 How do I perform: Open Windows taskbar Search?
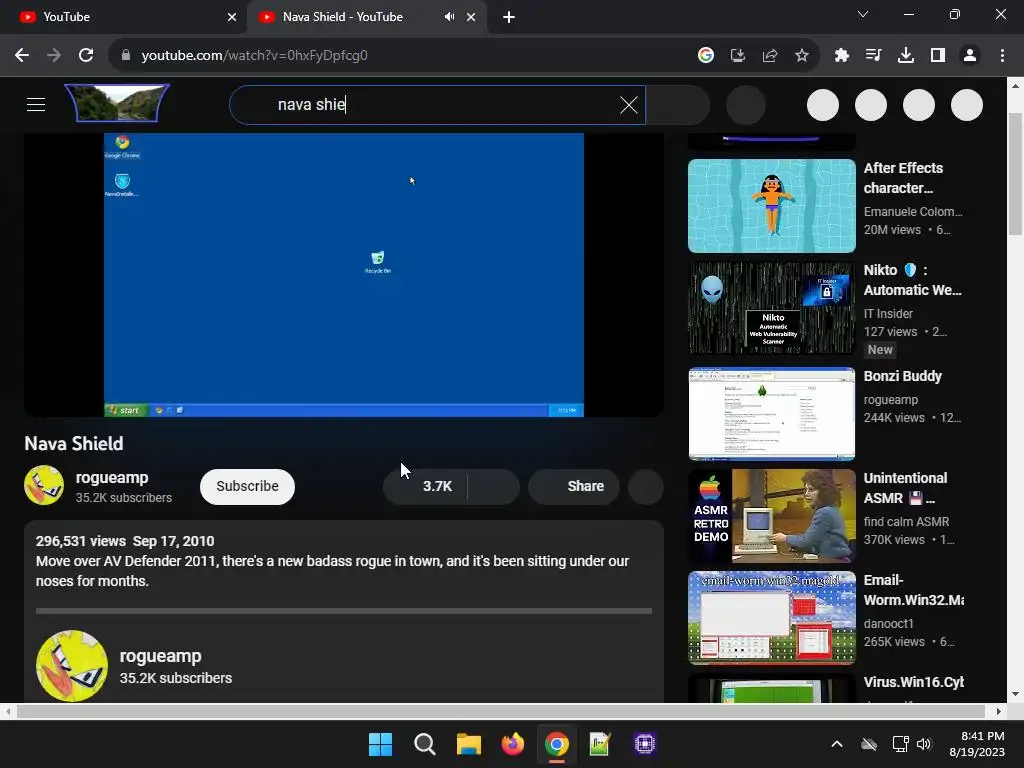[x=424, y=744]
